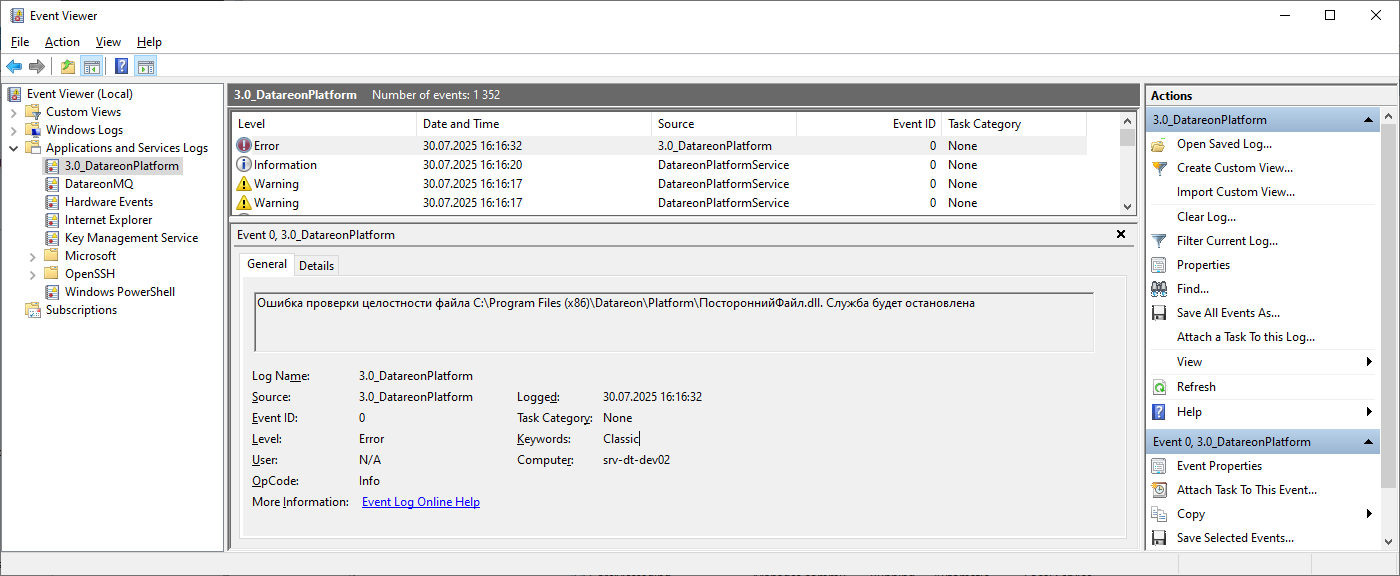
Task: Open the Event Log Online Help link
Action: tap(420, 502)
